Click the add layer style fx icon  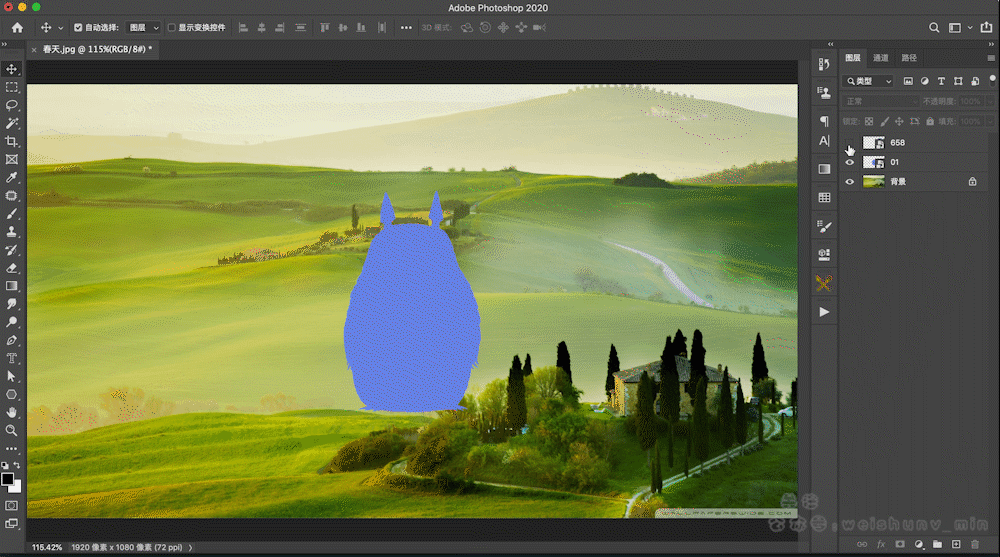click(881, 544)
